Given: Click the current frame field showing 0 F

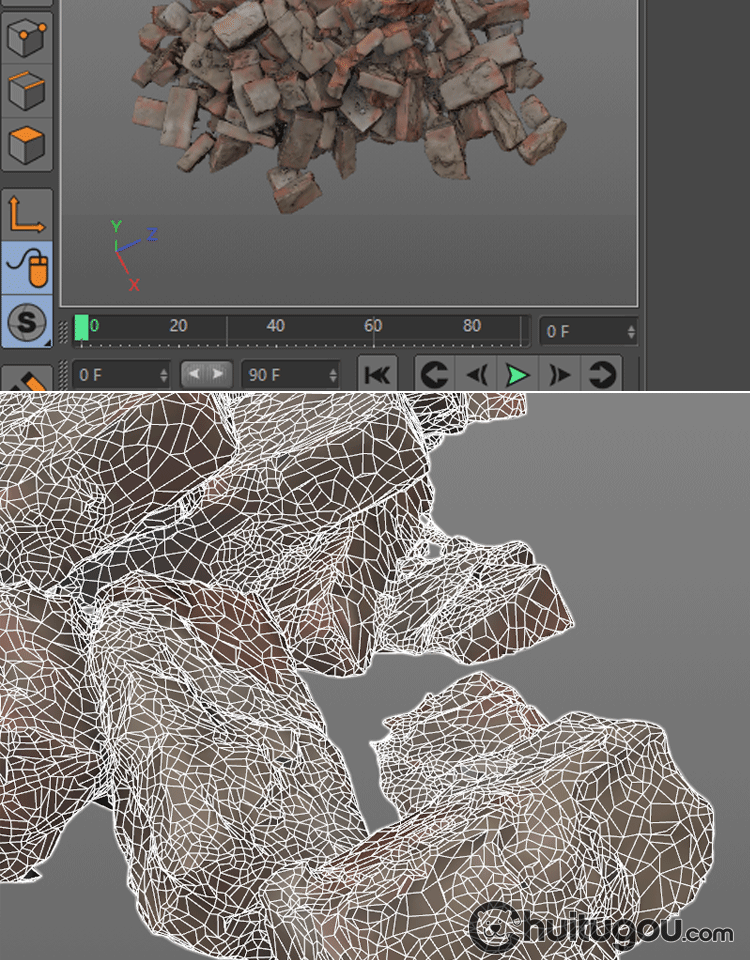Looking at the screenshot, I should click(x=580, y=331).
